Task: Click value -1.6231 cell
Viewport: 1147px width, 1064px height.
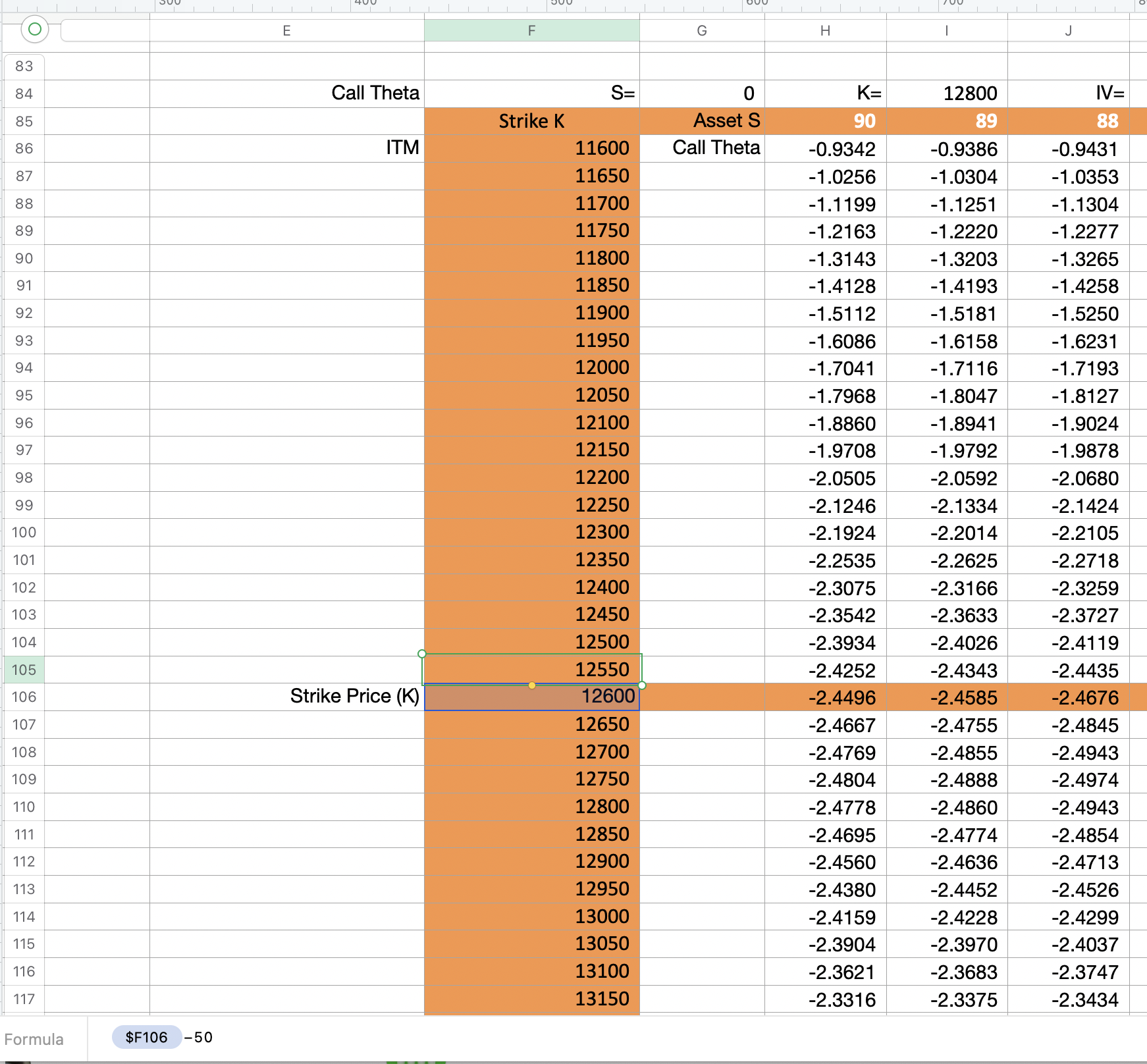Action: coord(1068,341)
